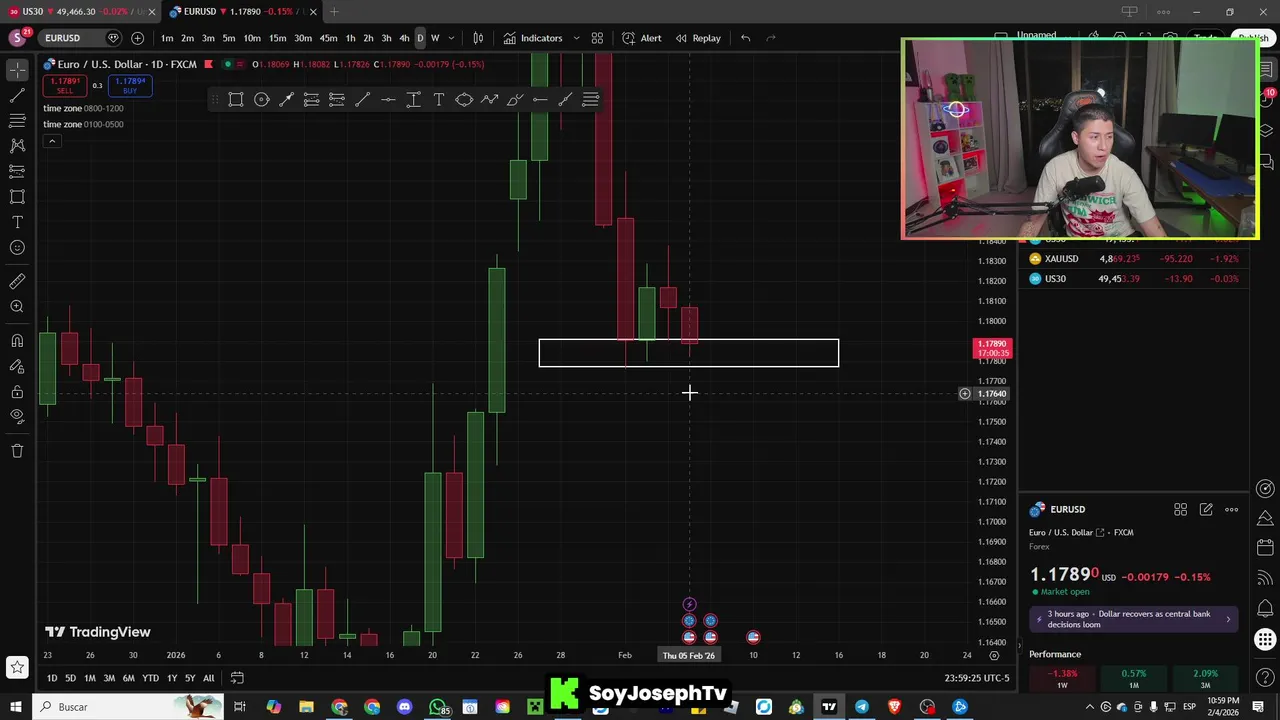1280x720 pixels.
Task: Open timezone menu showing UTC-5
Action: tap(977, 678)
